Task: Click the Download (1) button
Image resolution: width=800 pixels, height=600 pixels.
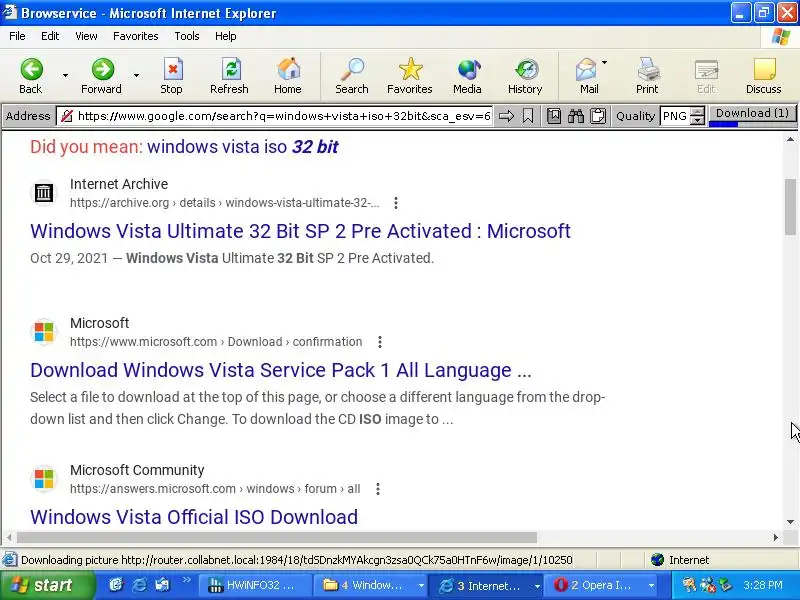Action: pyautogui.click(x=753, y=115)
